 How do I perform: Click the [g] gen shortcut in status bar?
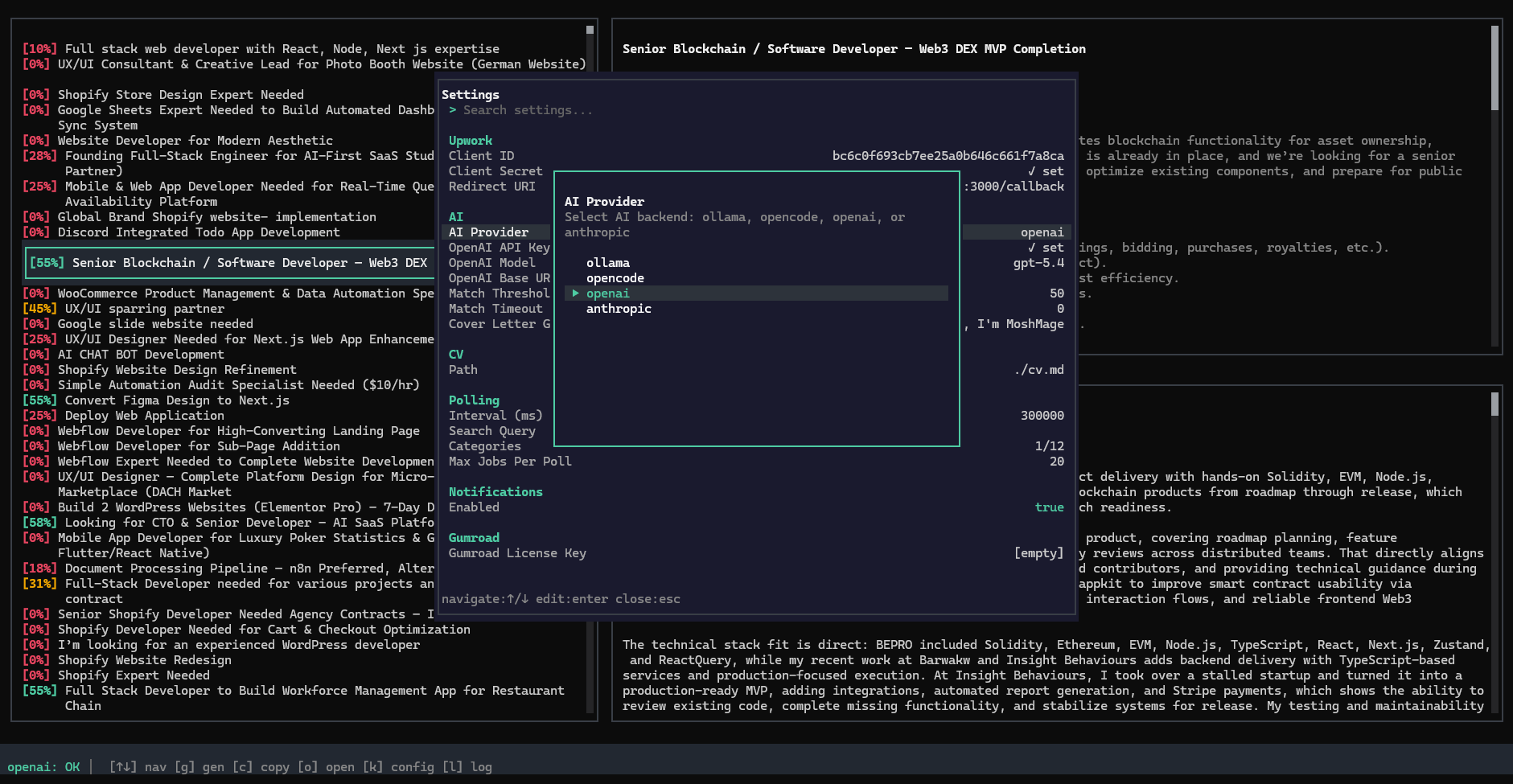coord(199,767)
